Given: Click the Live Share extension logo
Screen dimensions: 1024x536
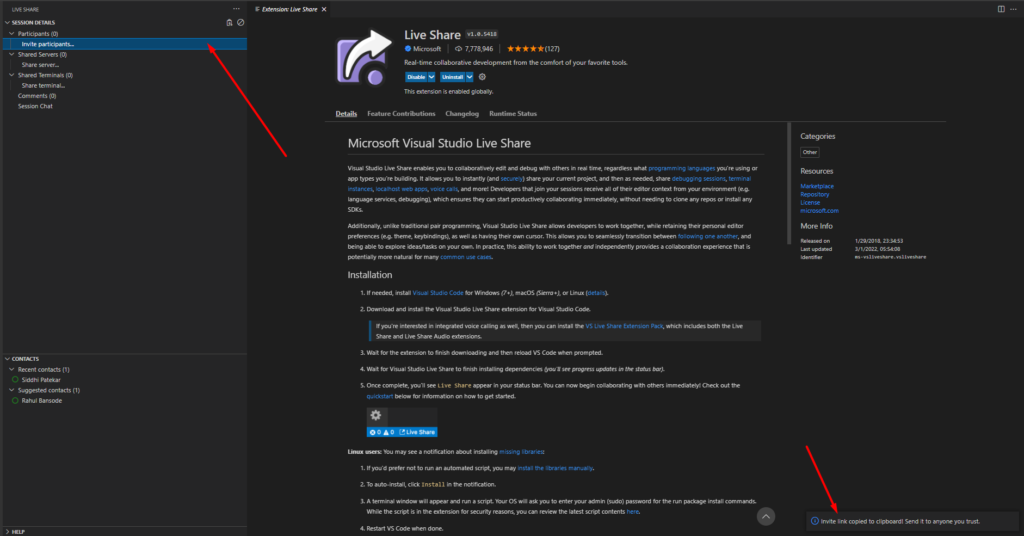Looking at the screenshot, I should click(364, 58).
